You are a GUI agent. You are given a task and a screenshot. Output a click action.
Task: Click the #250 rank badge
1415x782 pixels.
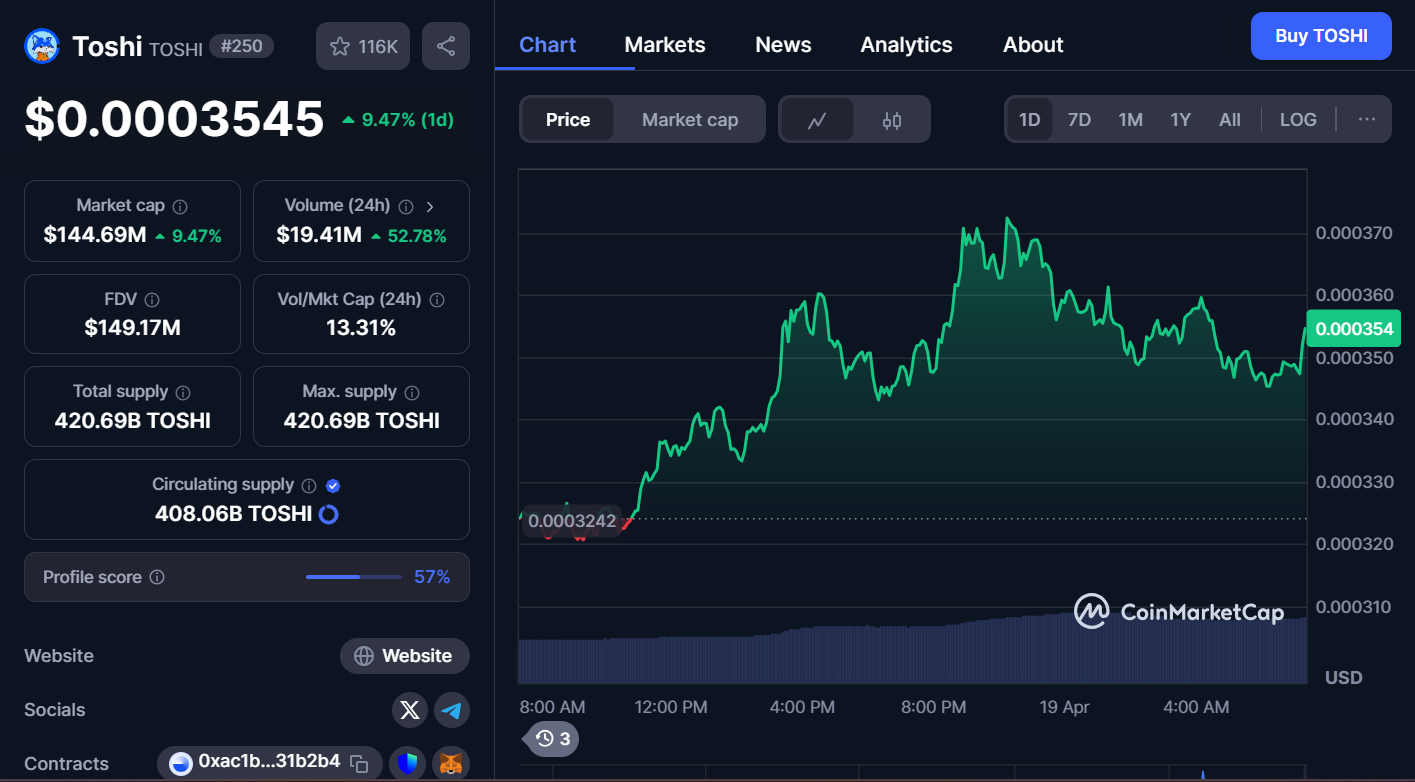point(241,46)
